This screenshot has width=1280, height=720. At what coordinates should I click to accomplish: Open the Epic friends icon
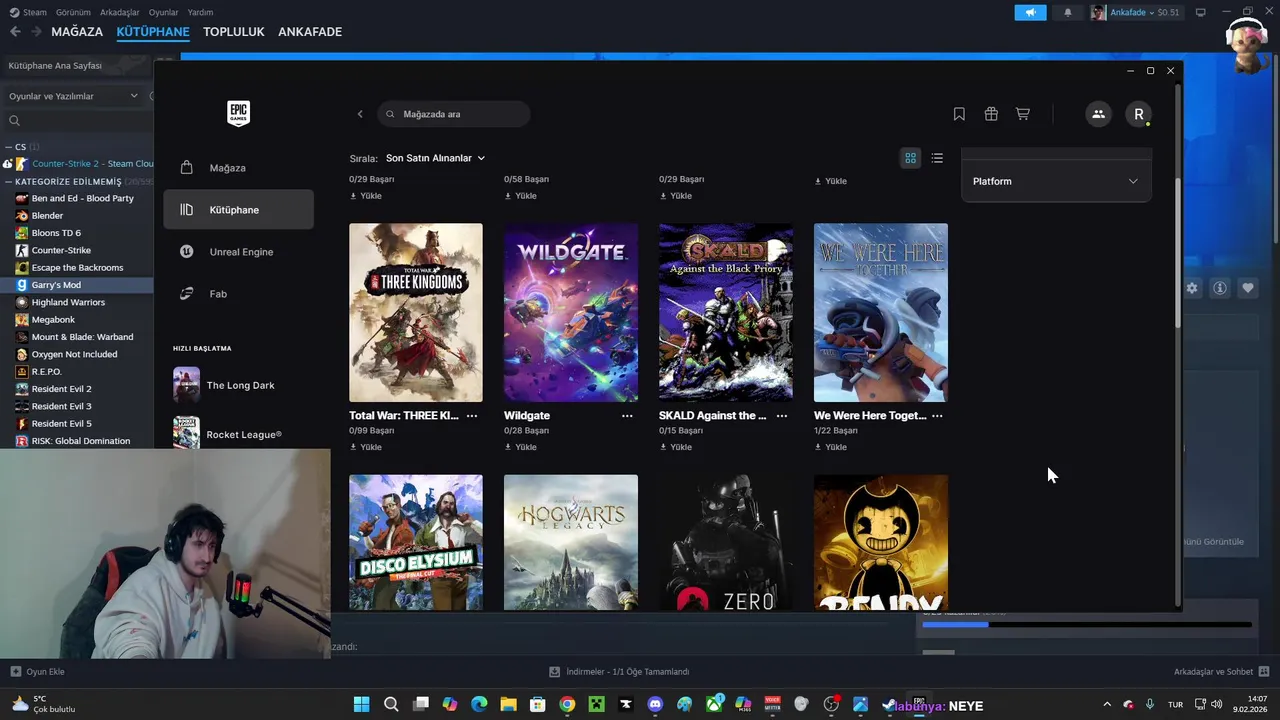(1098, 114)
